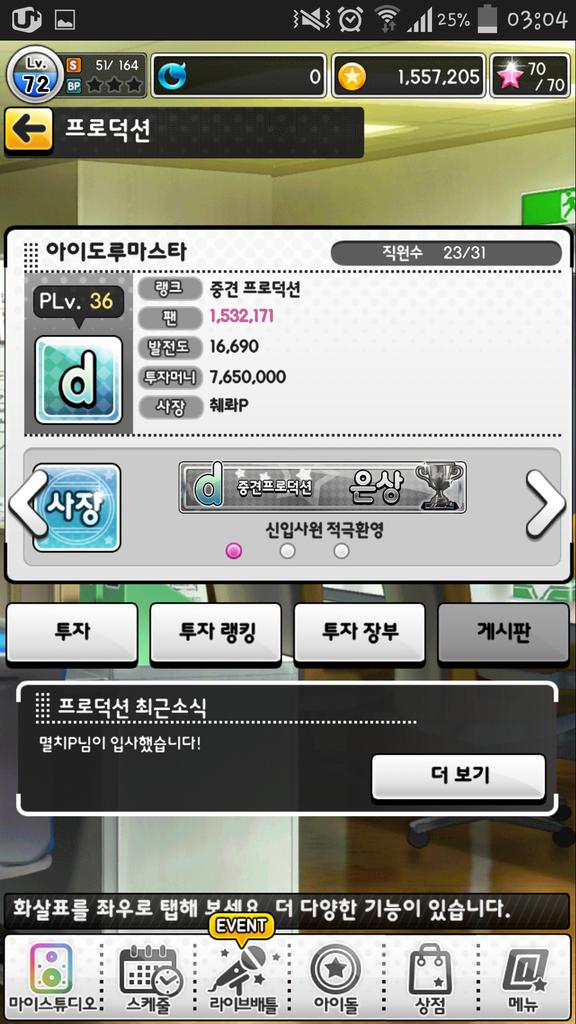Expand recent news with 더 보기
Image resolution: width=576 pixels, height=1024 pixels.
(458, 776)
